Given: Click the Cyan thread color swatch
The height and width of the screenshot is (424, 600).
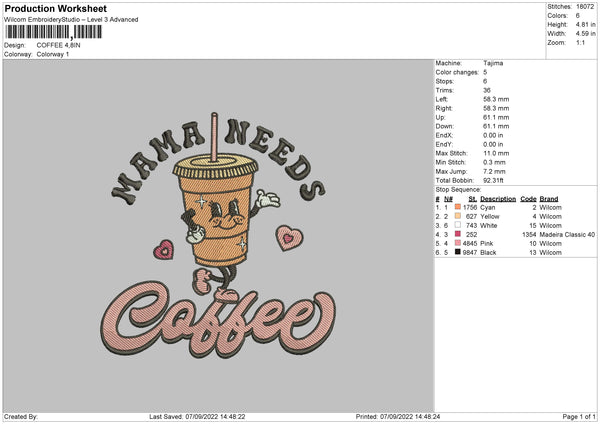Looking at the screenshot, I should point(458,207).
